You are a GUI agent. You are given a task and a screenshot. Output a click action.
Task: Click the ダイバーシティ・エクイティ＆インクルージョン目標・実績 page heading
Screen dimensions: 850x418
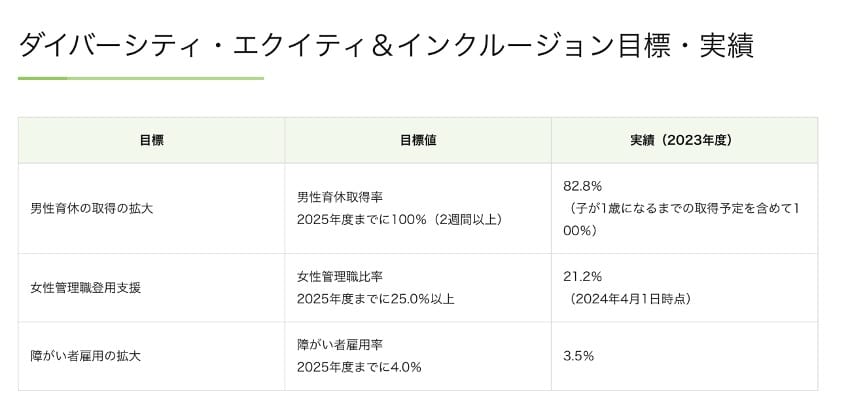(x=385, y=45)
